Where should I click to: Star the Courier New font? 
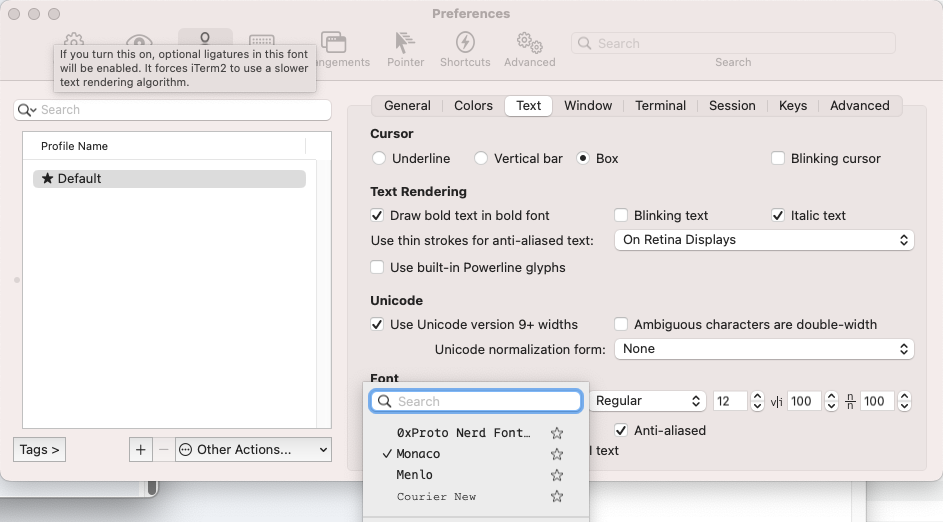click(x=557, y=497)
